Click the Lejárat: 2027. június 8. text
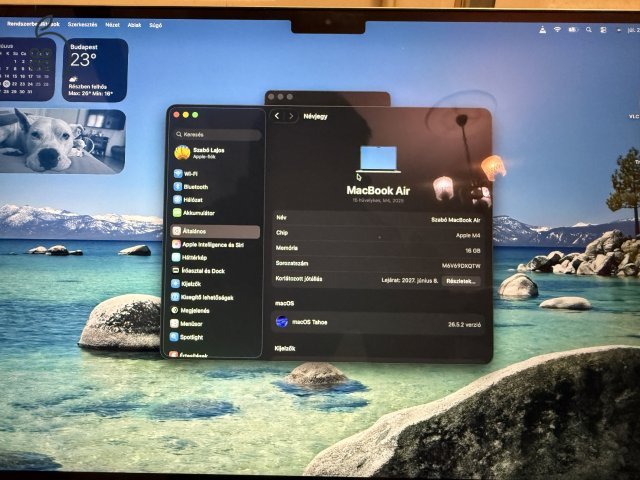 point(410,281)
